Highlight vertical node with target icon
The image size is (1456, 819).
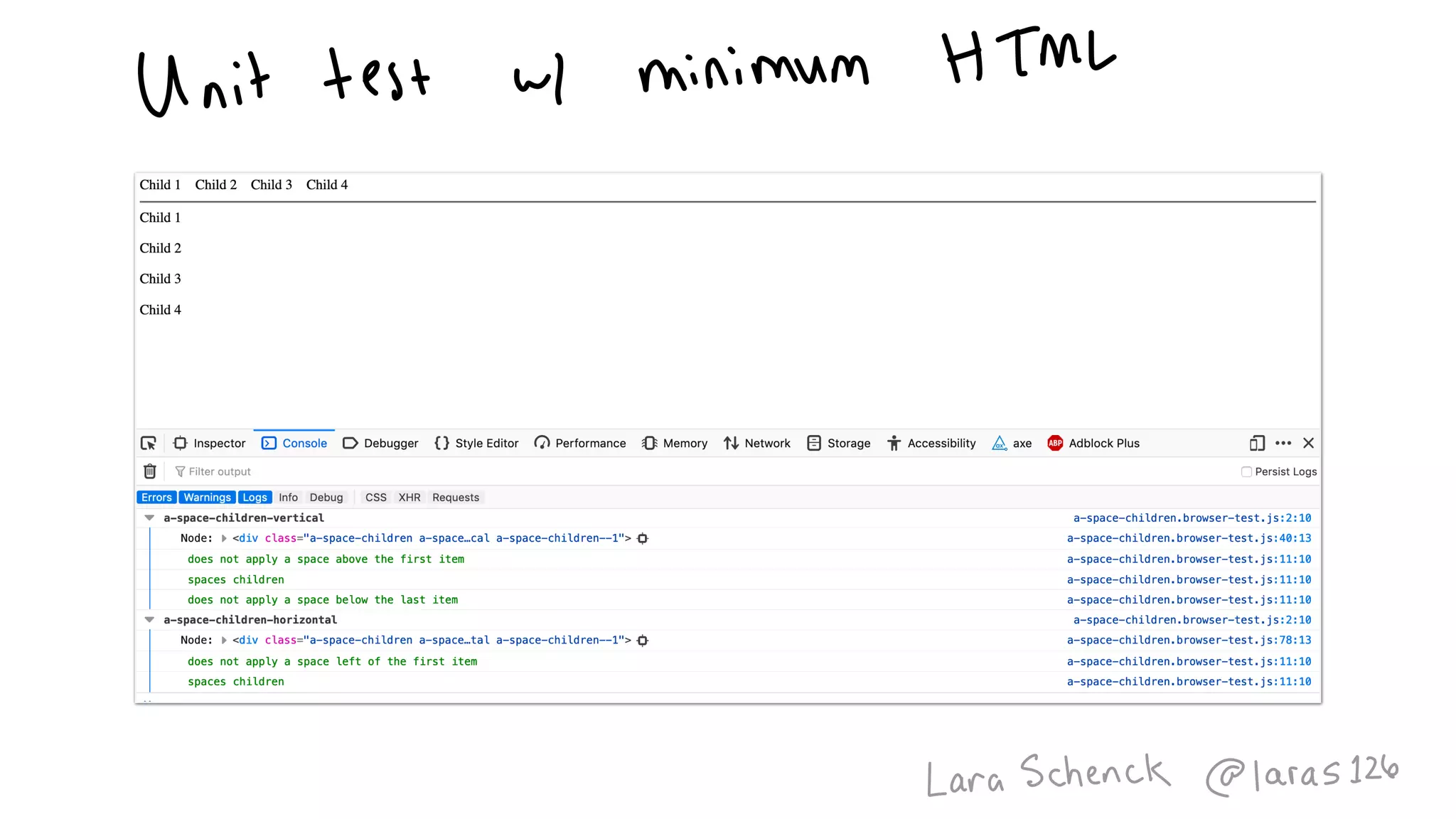[643, 539]
